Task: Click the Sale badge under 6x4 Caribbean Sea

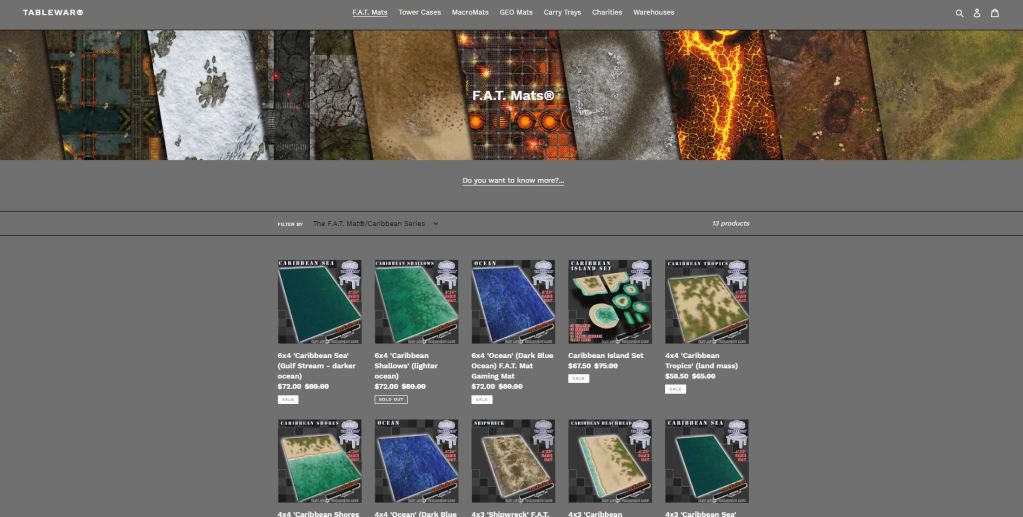Action: tap(288, 399)
